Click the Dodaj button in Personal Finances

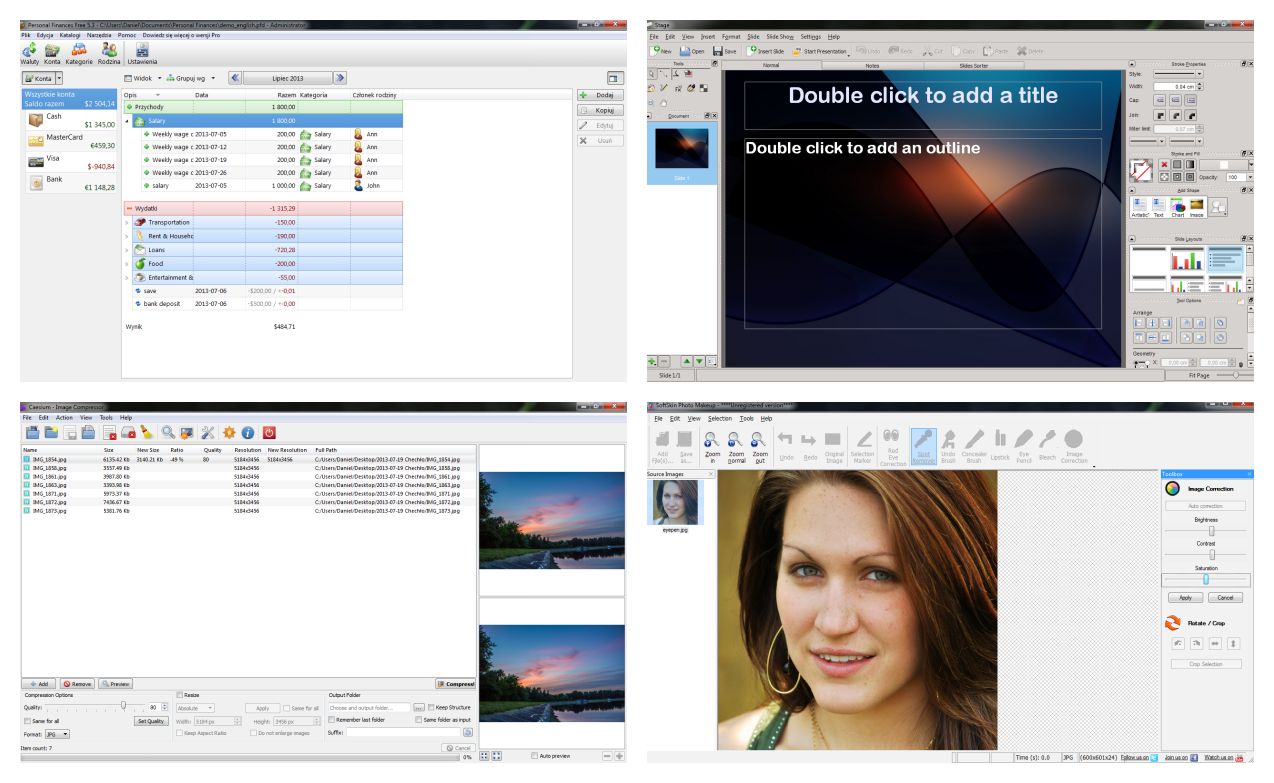[x=599, y=94]
